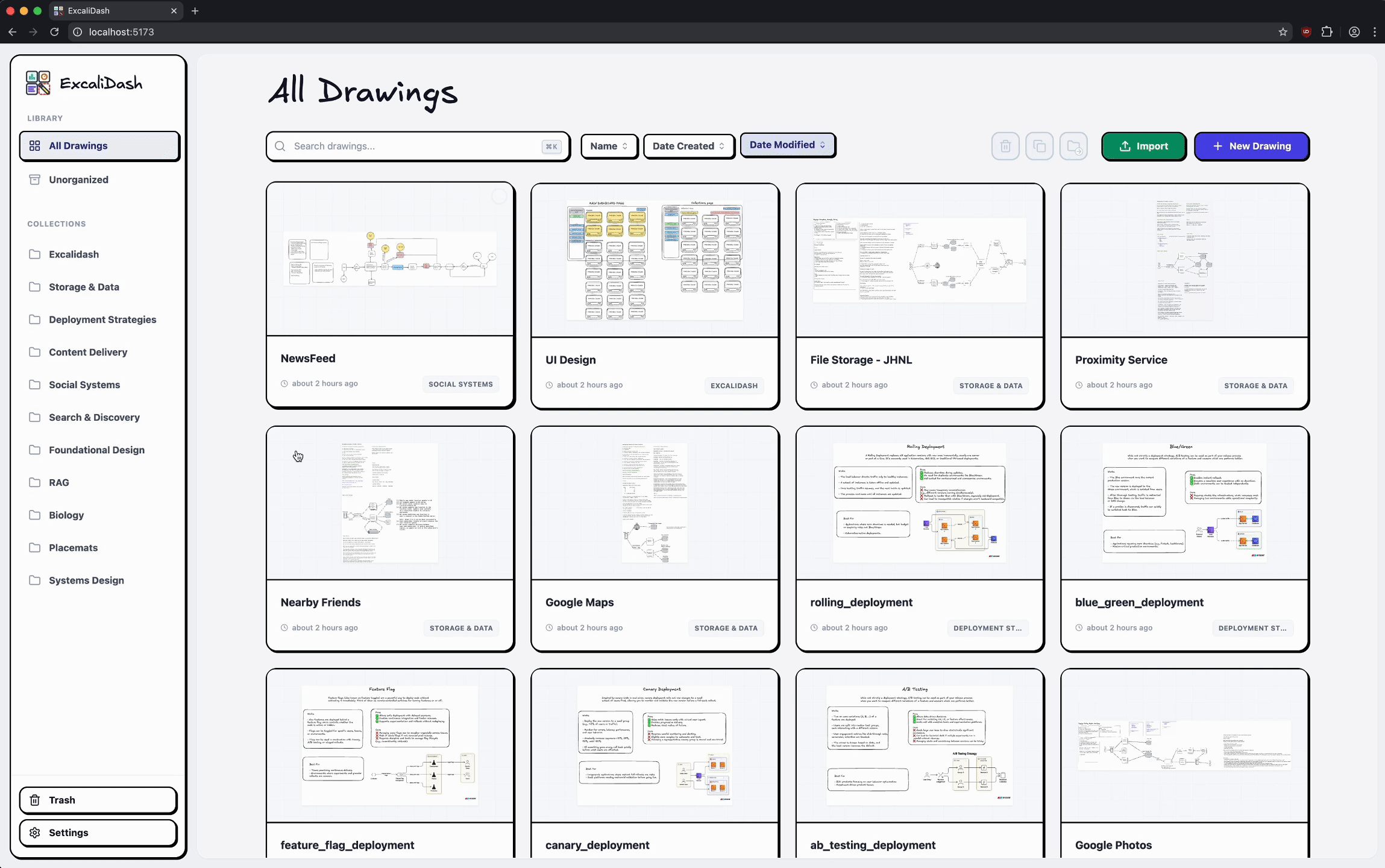Bookmark page with the star icon
1385x868 pixels.
[1283, 32]
